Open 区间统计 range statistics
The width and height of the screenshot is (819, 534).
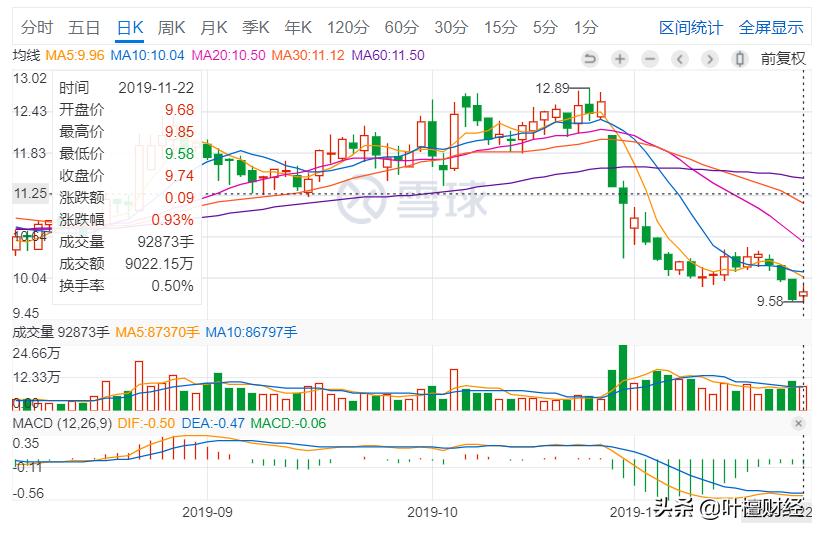click(690, 27)
